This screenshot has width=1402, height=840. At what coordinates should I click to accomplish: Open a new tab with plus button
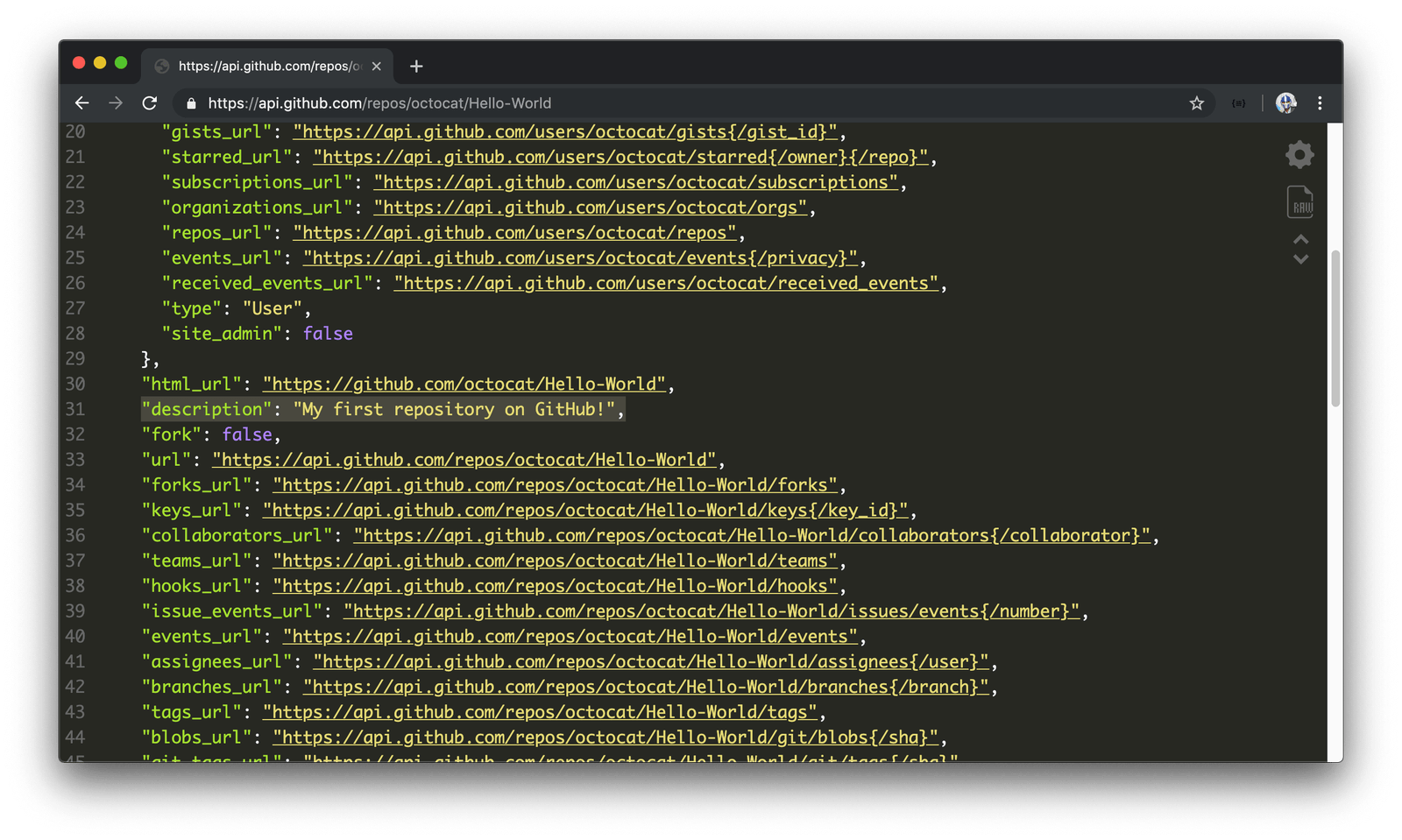[416, 66]
